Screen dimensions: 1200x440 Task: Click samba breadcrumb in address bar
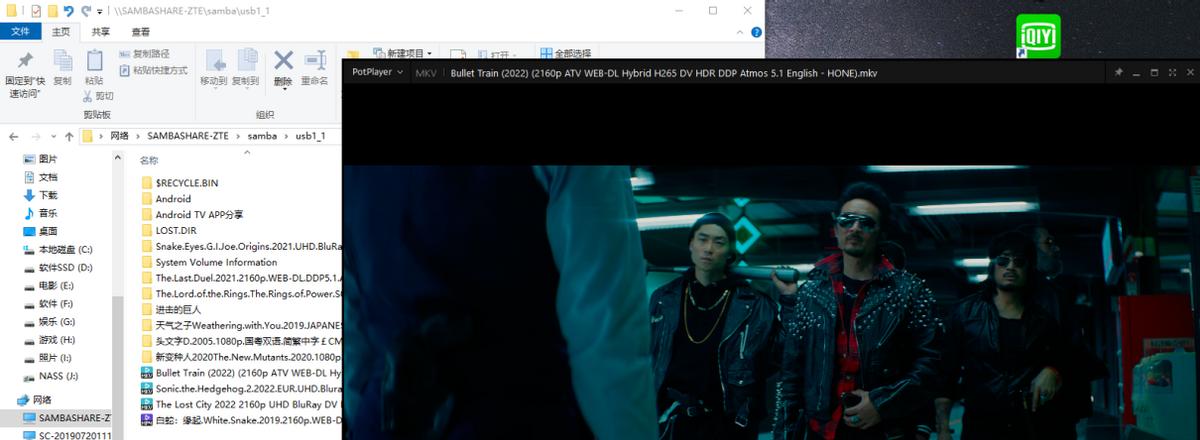tap(262, 135)
